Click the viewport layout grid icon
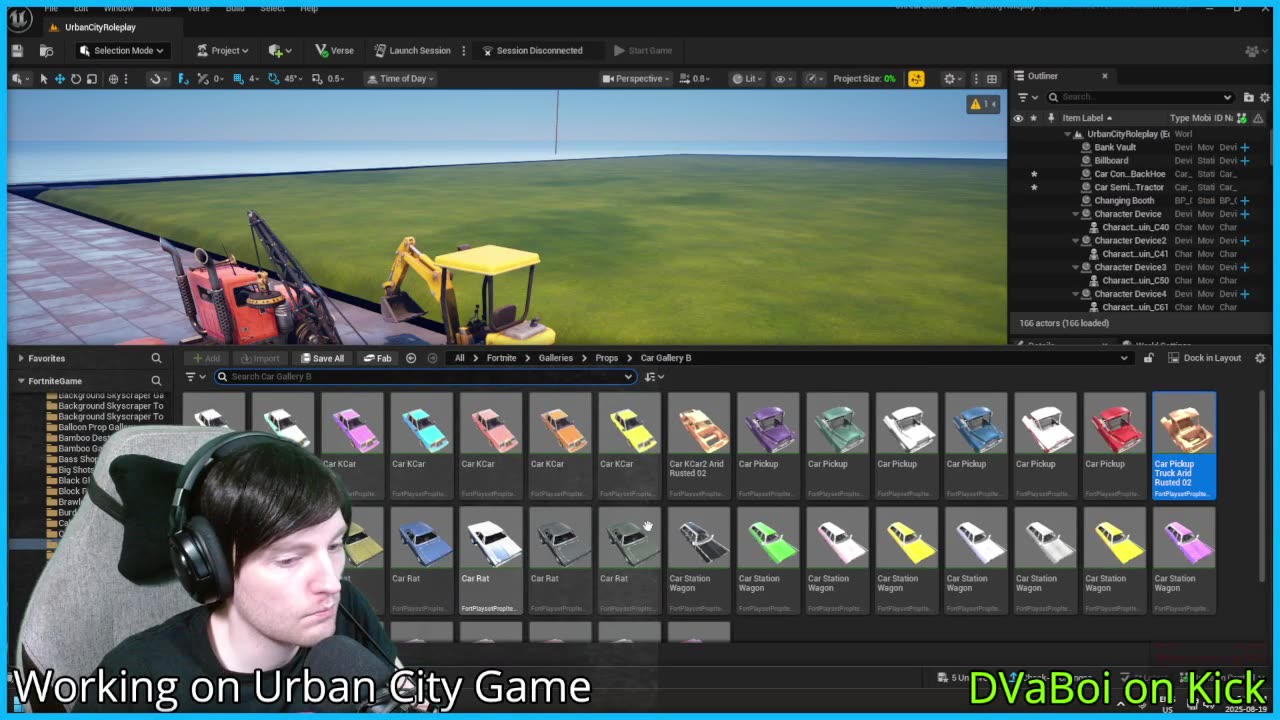The width and height of the screenshot is (1280, 720). coord(992,78)
